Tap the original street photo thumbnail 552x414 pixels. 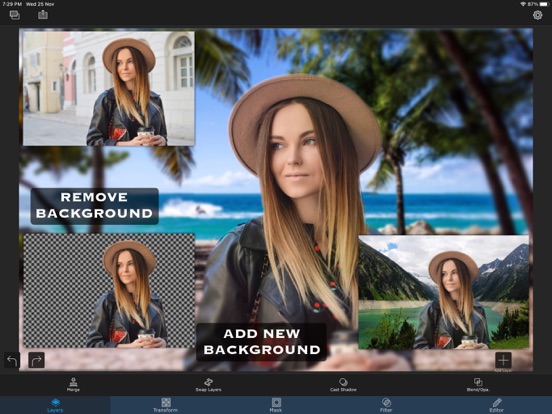coord(109,88)
